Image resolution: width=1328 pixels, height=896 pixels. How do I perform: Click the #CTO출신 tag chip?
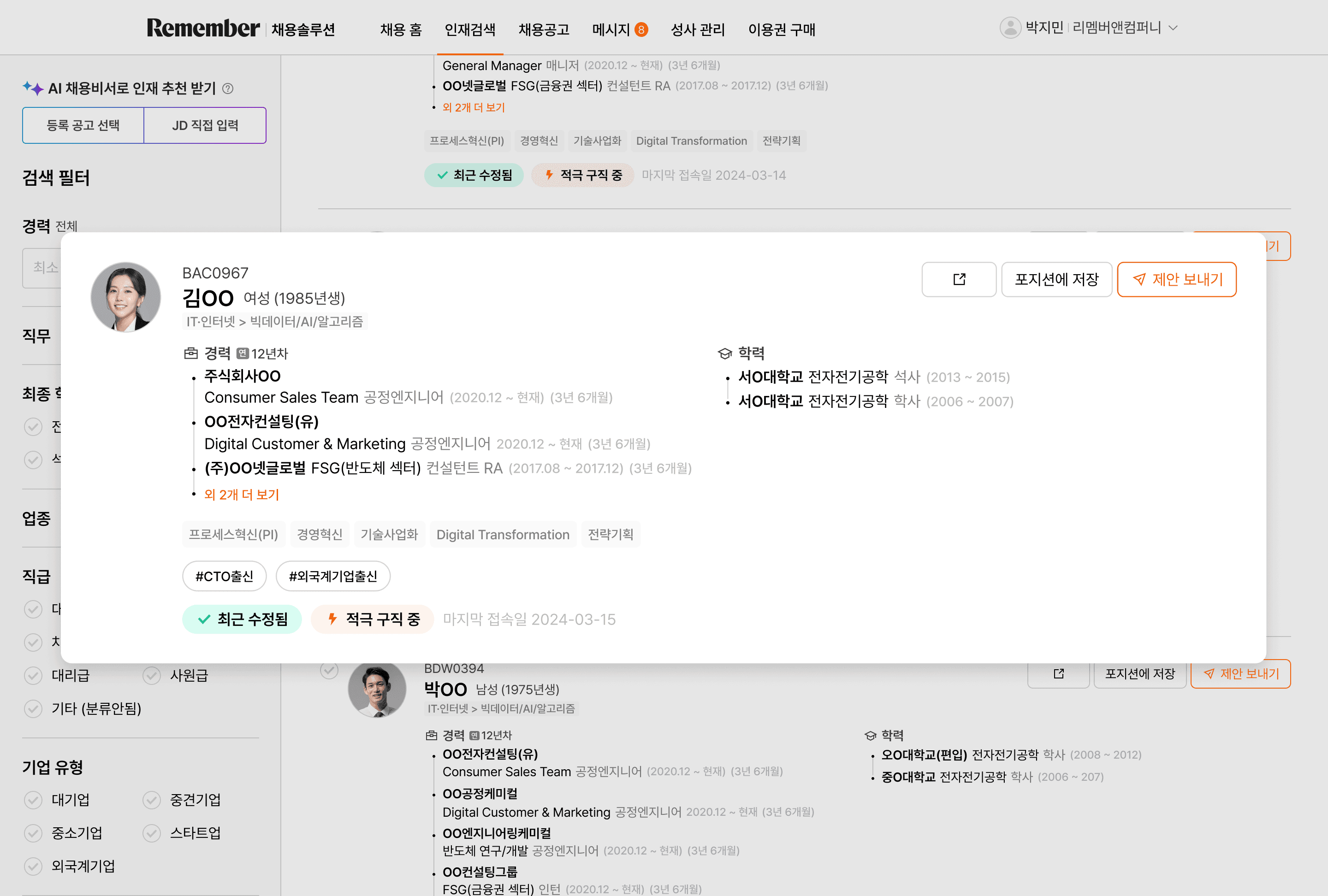tap(224, 576)
